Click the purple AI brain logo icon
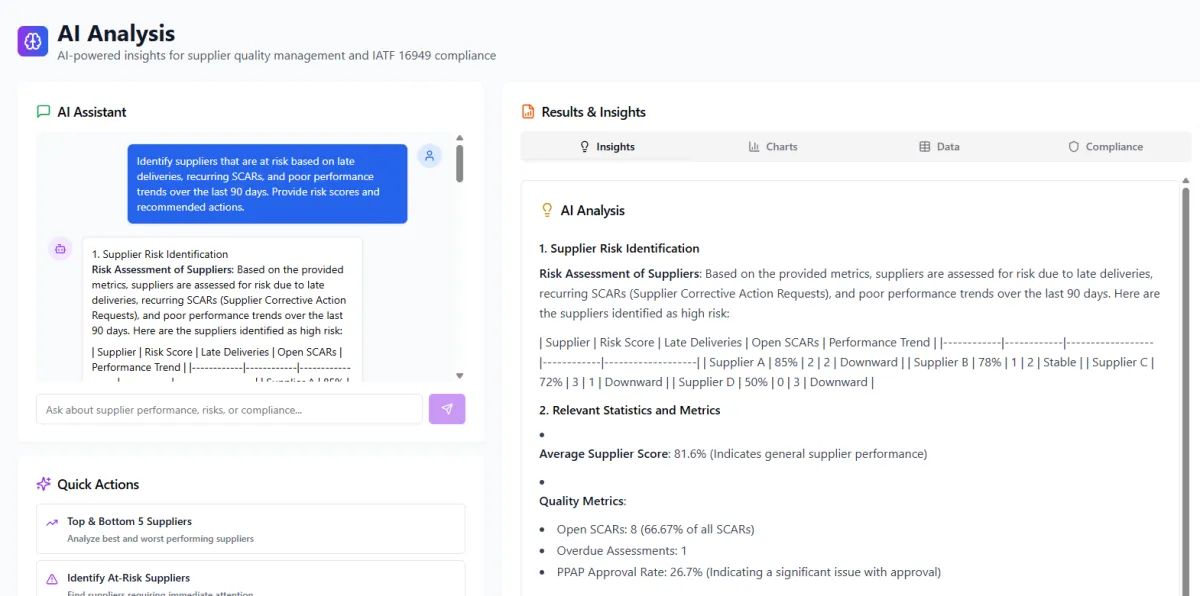This screenshot has width=1200, height=596. [33, 41]
